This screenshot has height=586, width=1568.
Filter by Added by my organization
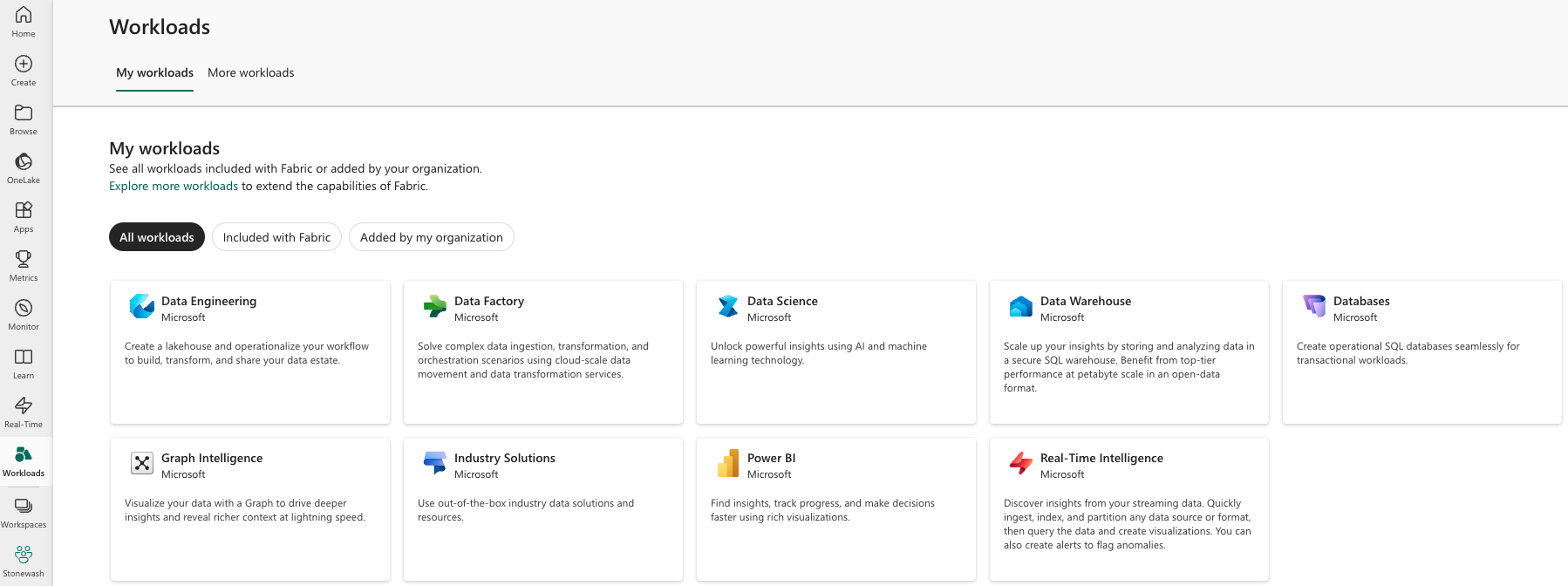(x=431, y=237)
